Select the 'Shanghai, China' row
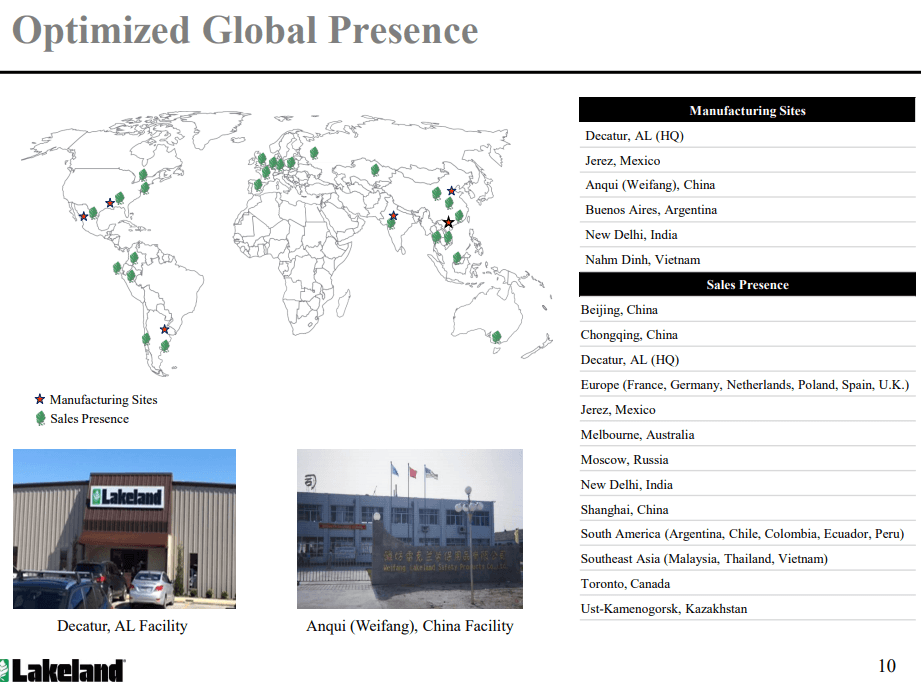 (x=747, y=509)
